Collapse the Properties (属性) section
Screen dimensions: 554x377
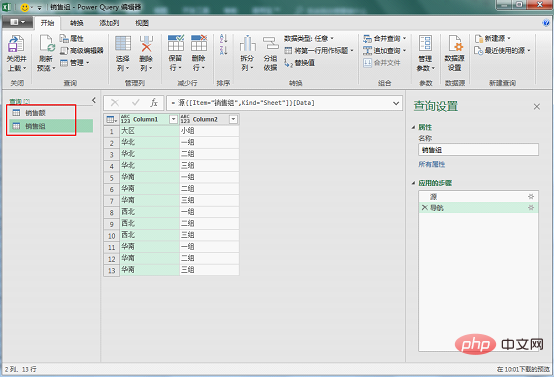click(413, 127)
